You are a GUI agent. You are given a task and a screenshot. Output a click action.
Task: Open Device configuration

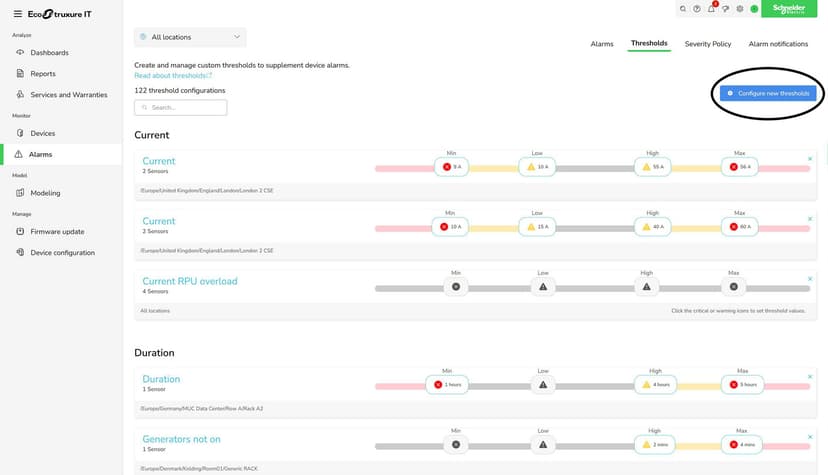click(x=62, y=252)
